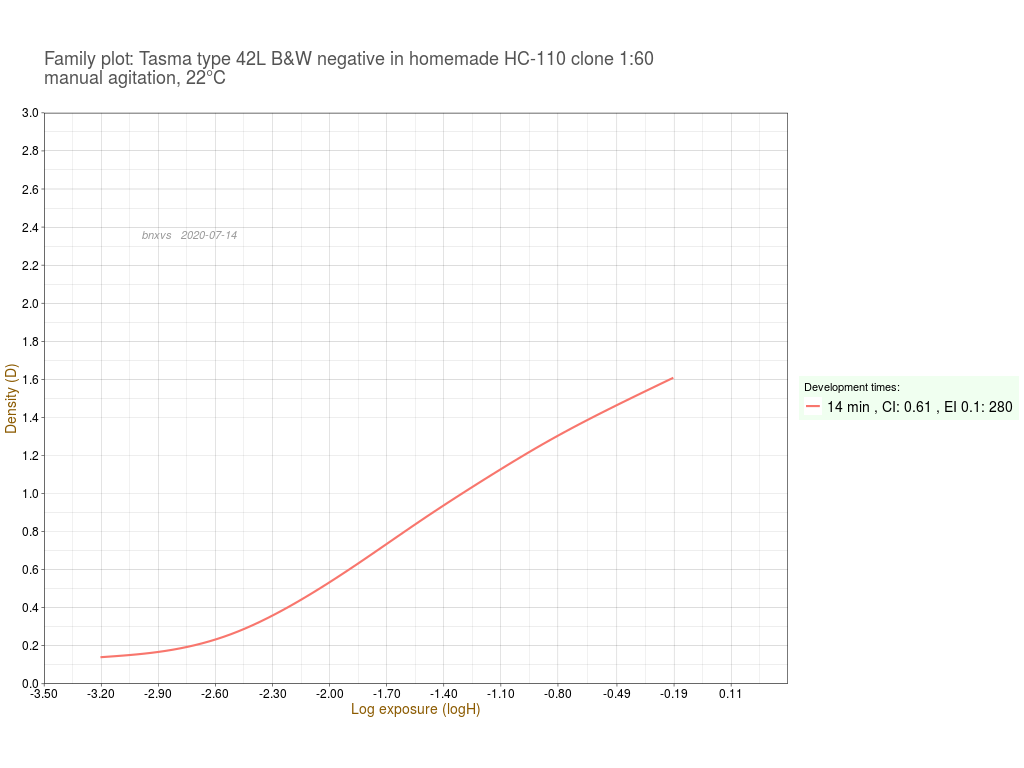The width and height of the screenshot is (1024, 768).
Task: Click the red line swatch in legend
Action: (x=813, y=407)
